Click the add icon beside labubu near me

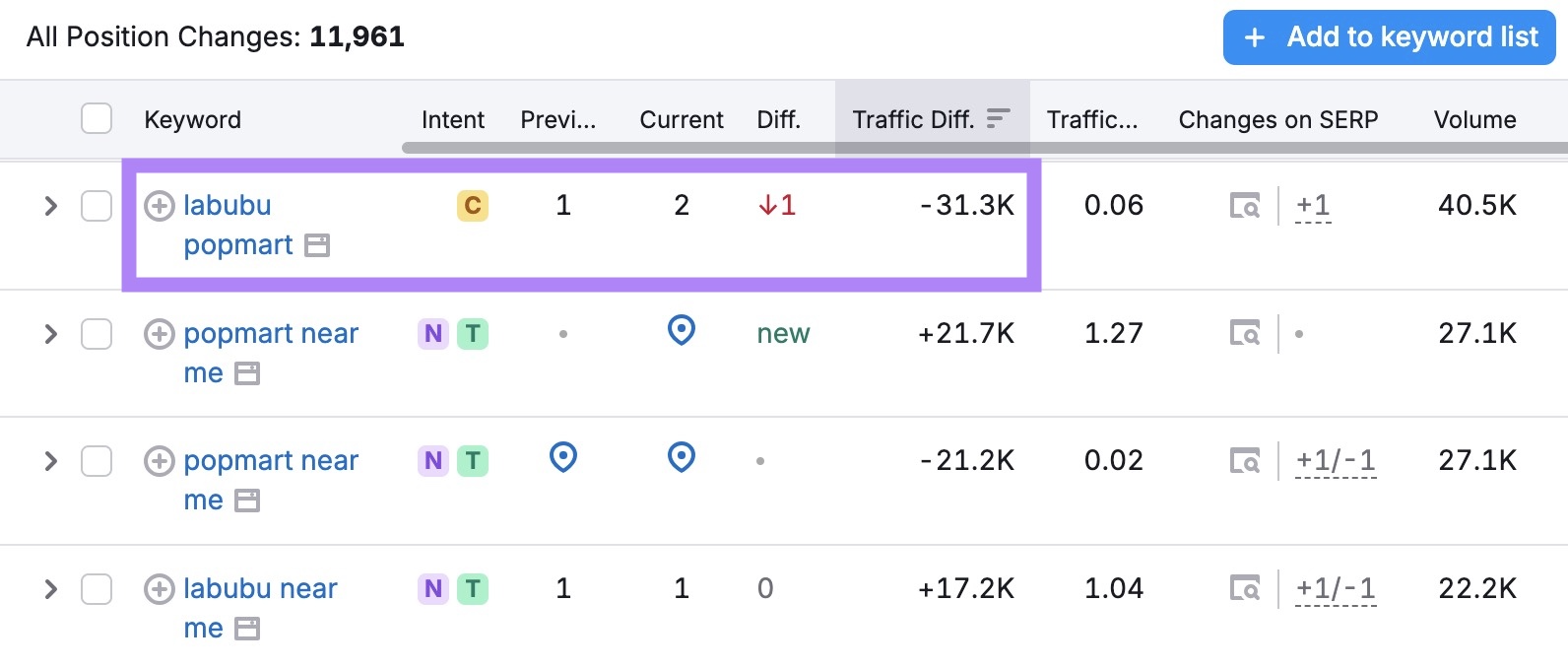click(159, 589)
